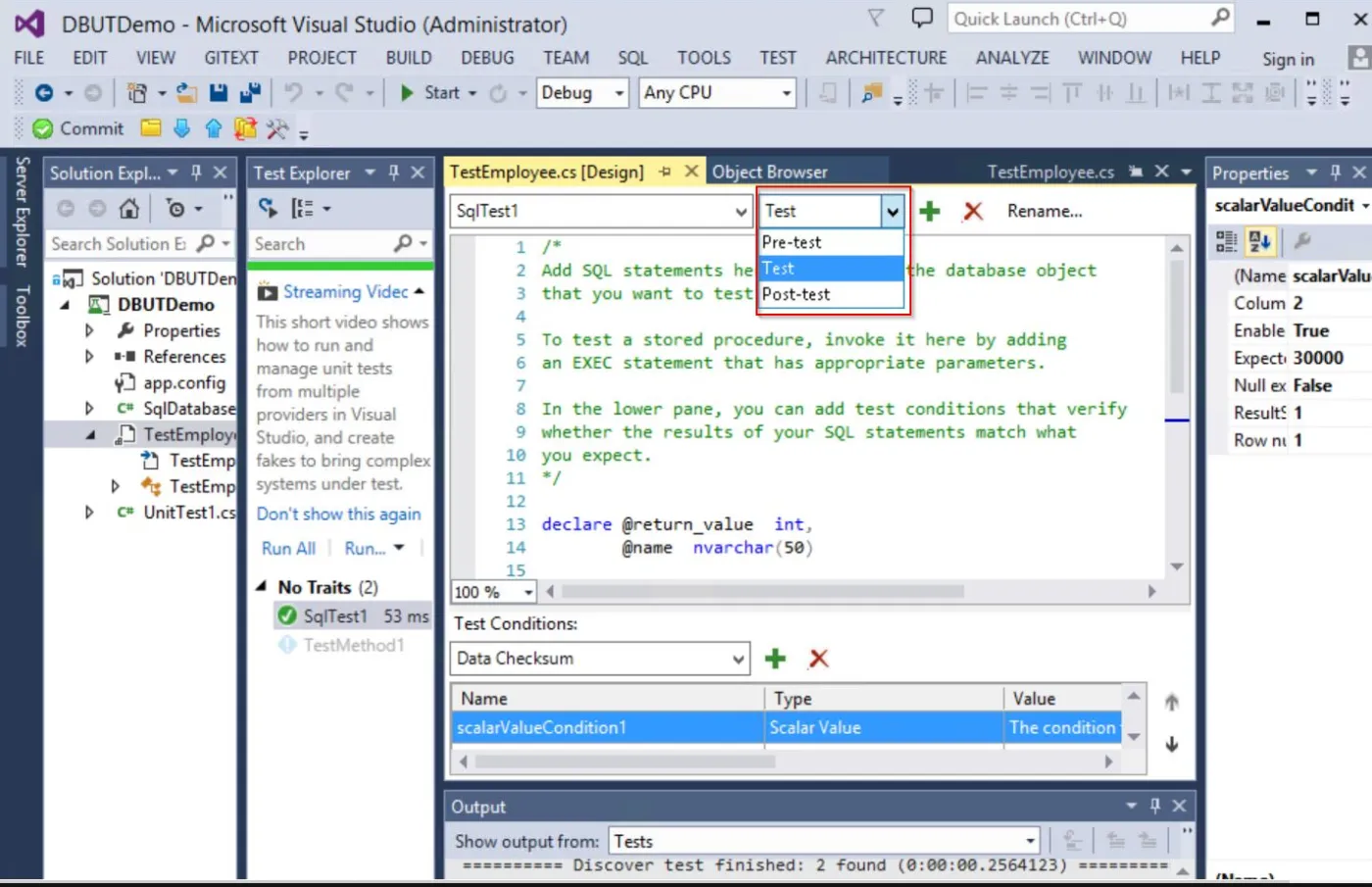Click the red X Delete test icon
The width and height of the screenshot is (1372, 887).
click(973, 211)
